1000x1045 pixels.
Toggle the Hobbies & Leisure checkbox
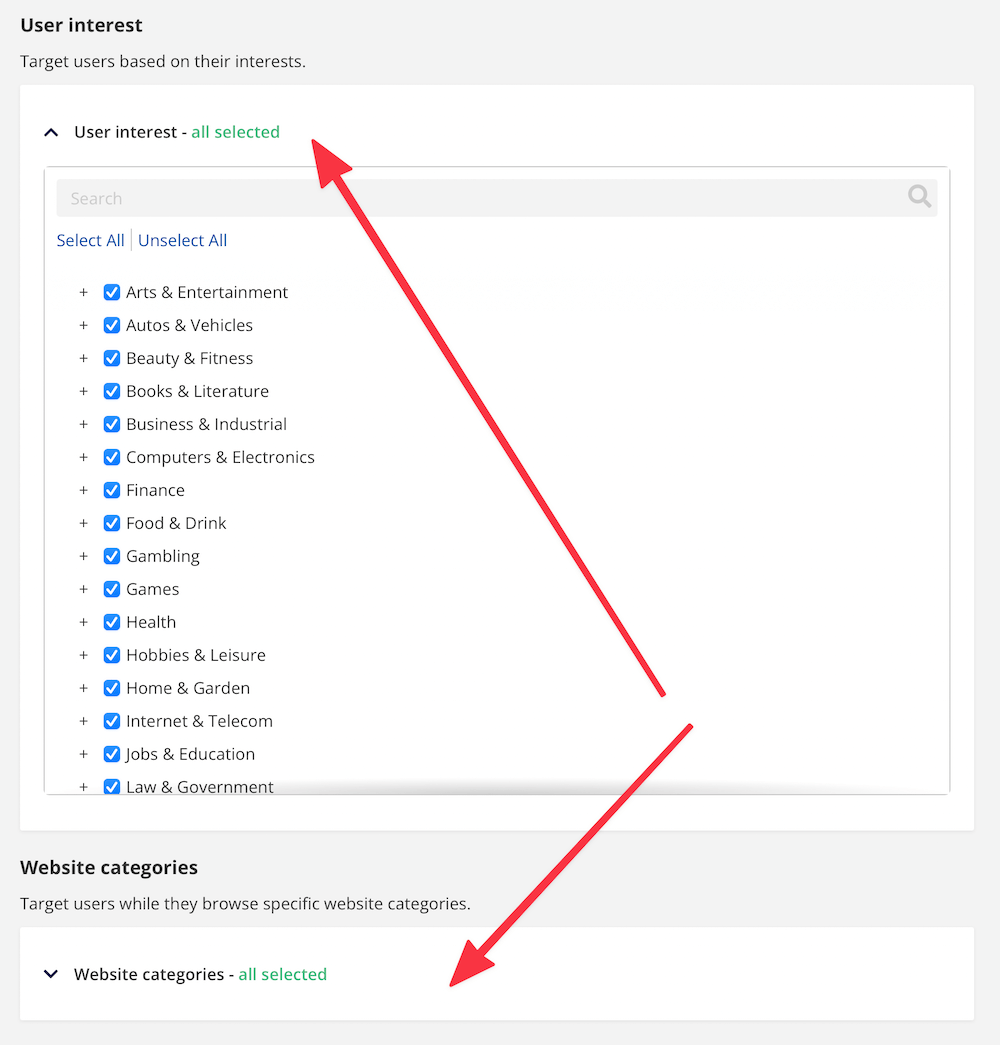pos(112,655)
